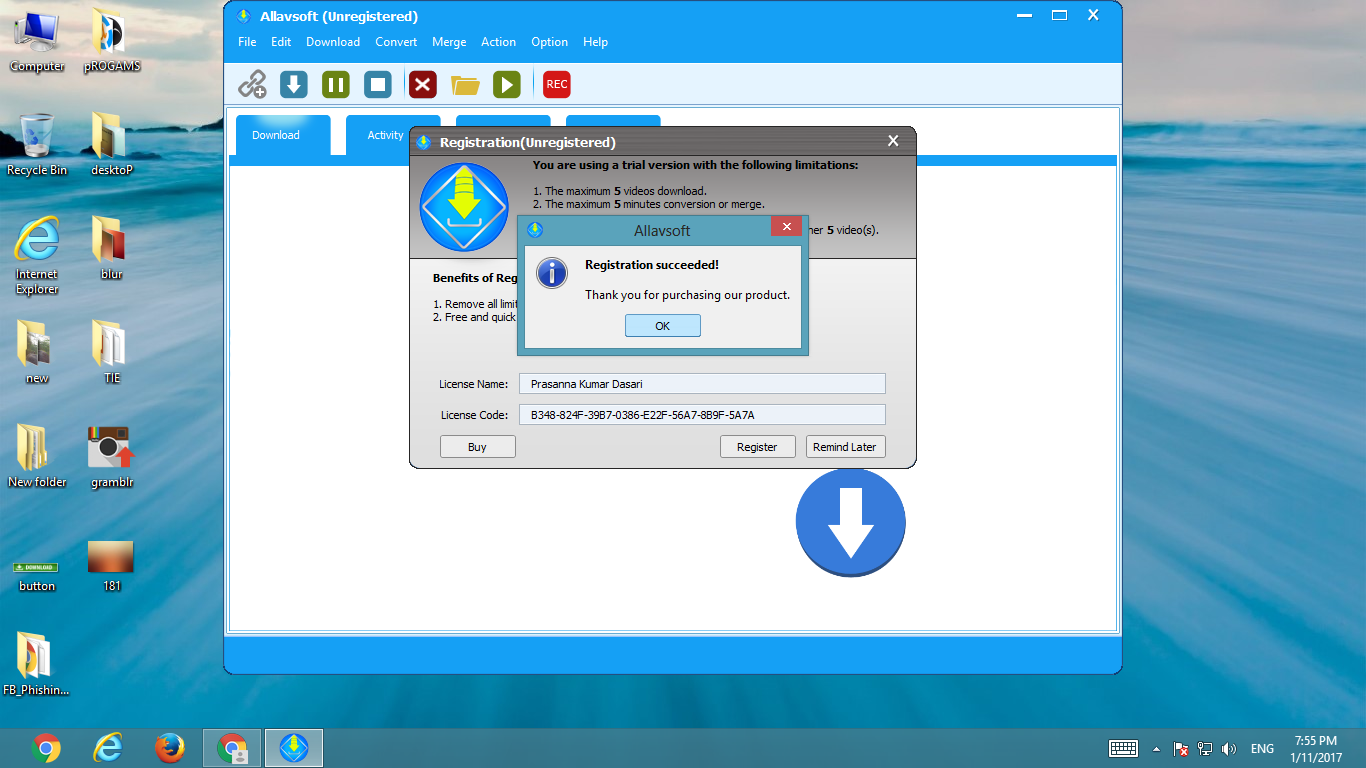Screen dimensions: 1366x768
Task: Start download with blue arrow icon
Action: click(294, 84)
